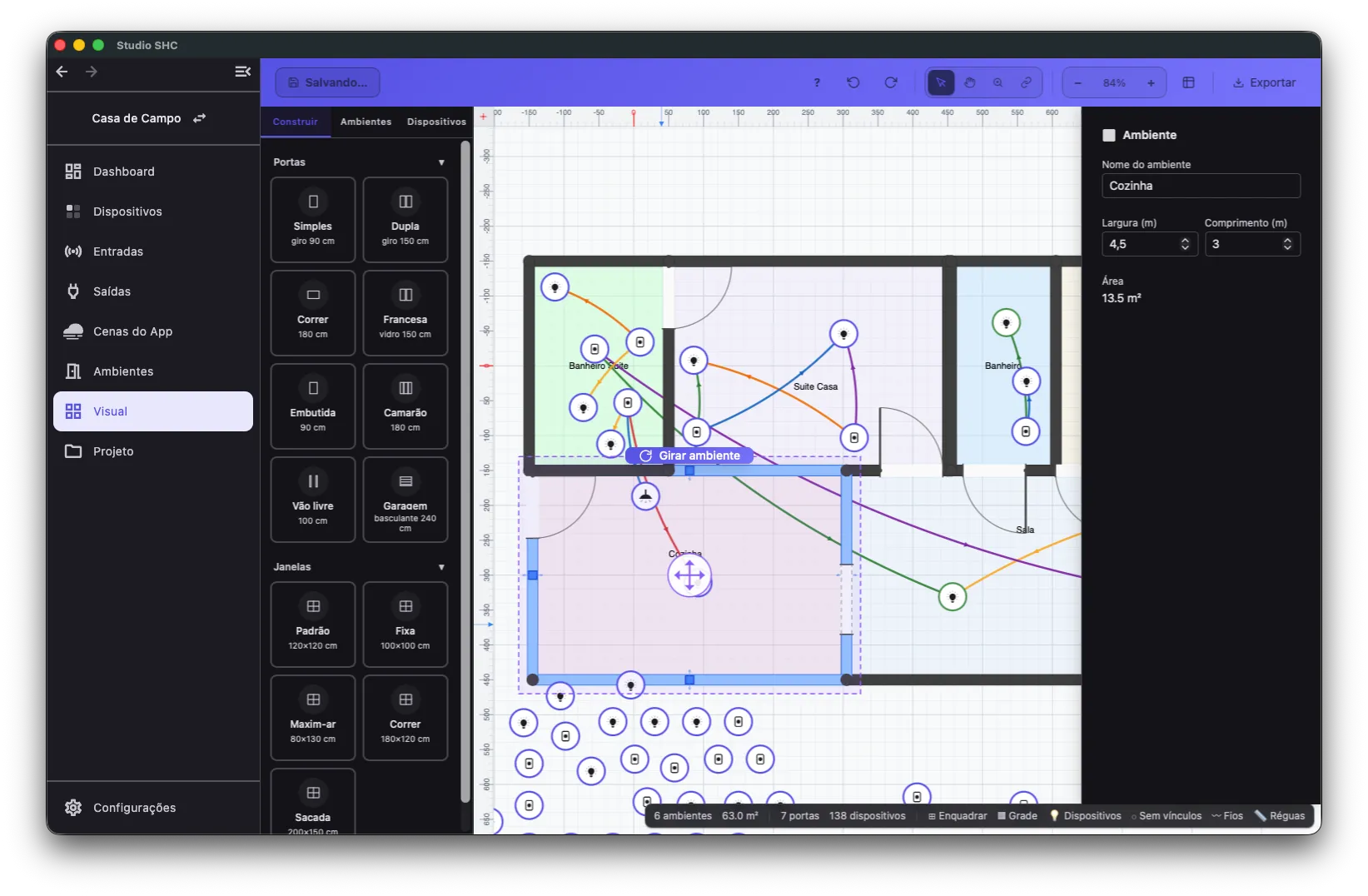This screenshot has height=896, width=1368.
Task: Collapse the Janelas section
Action: pos(441,567)
